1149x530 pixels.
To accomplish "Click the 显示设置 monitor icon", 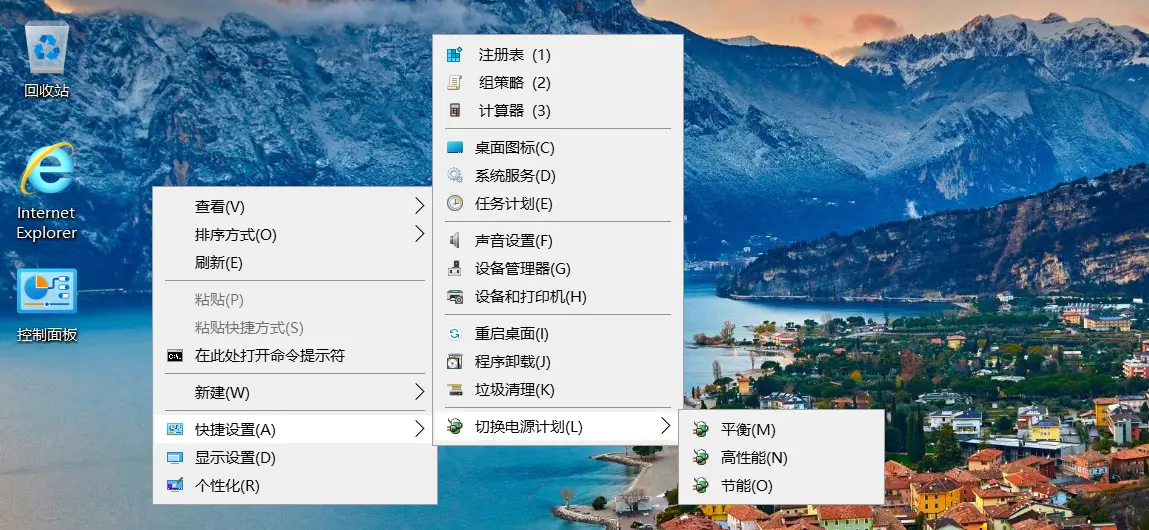I will [x=175, y=457].
